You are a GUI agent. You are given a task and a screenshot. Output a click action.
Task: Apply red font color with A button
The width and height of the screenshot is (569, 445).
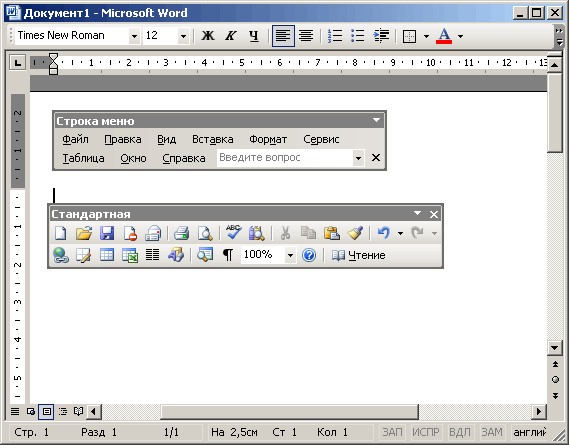point(444,36)
